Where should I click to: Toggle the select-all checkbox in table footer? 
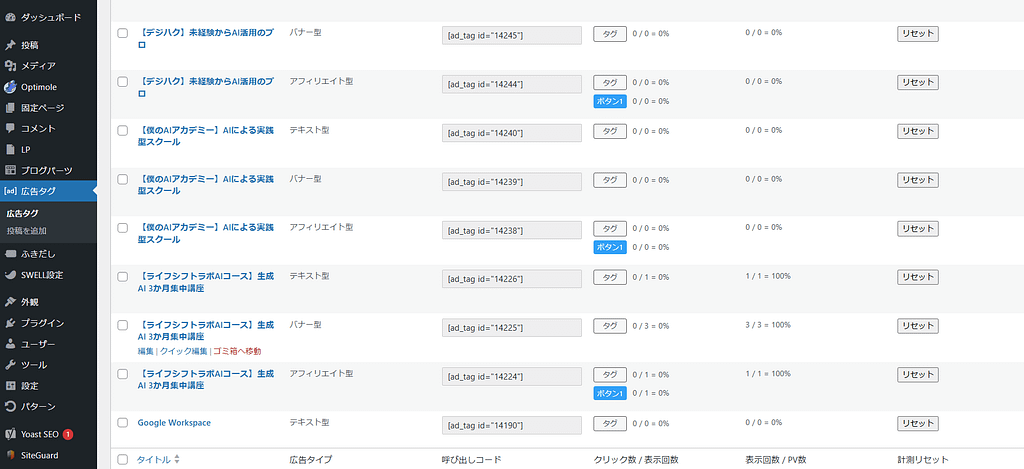coord(123,459)
